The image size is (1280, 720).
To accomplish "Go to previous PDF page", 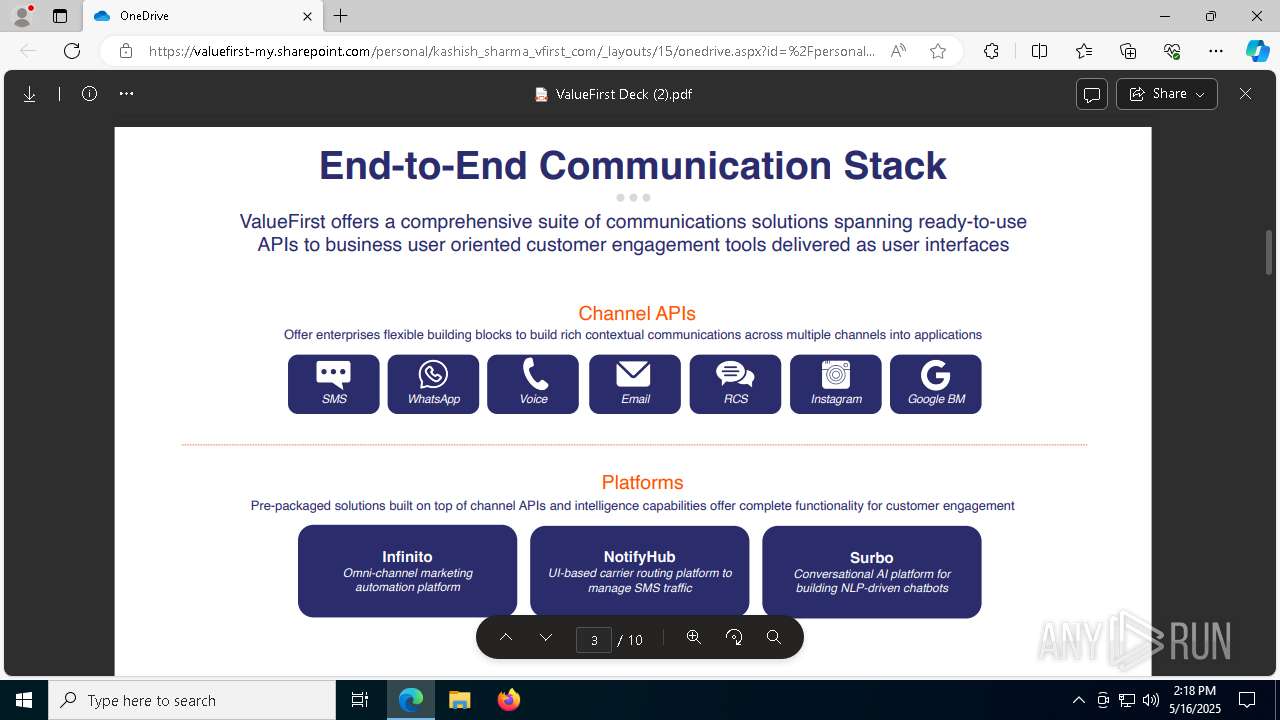I will 506,638.
